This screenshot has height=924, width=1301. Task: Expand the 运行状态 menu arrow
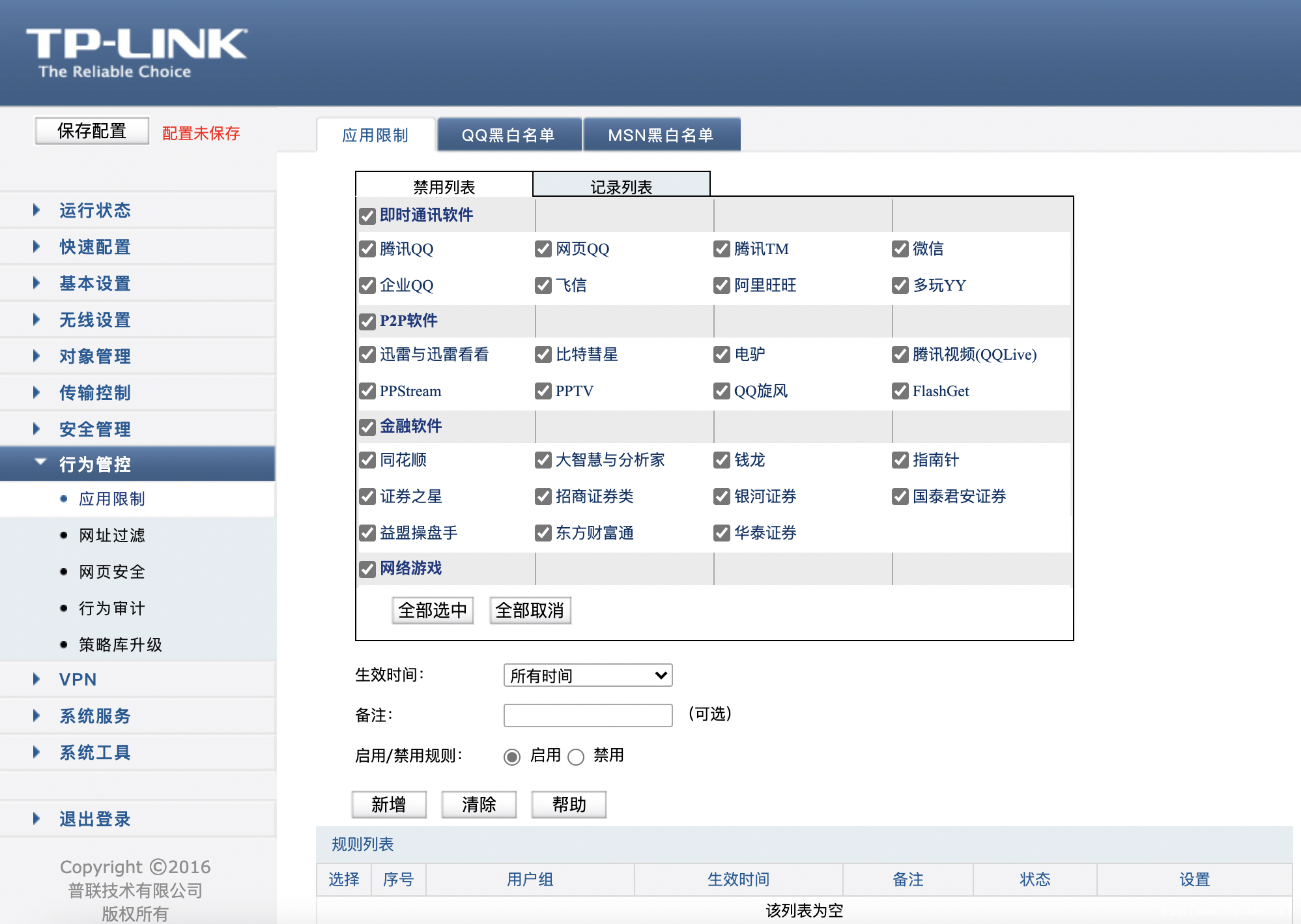(36, 210)
